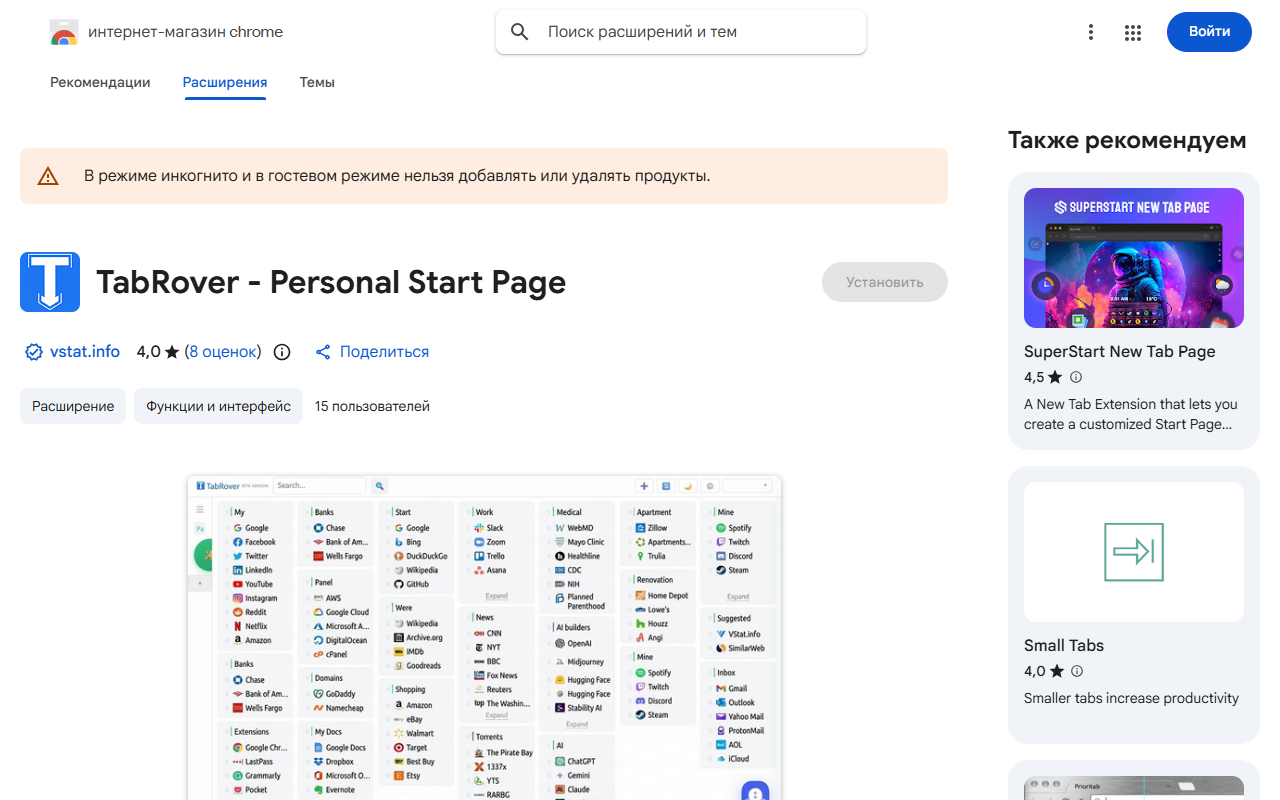The height and width of the screenshot is (800, 1280).
Task: Click the search magnifier icon
Action: pos(520,32)
